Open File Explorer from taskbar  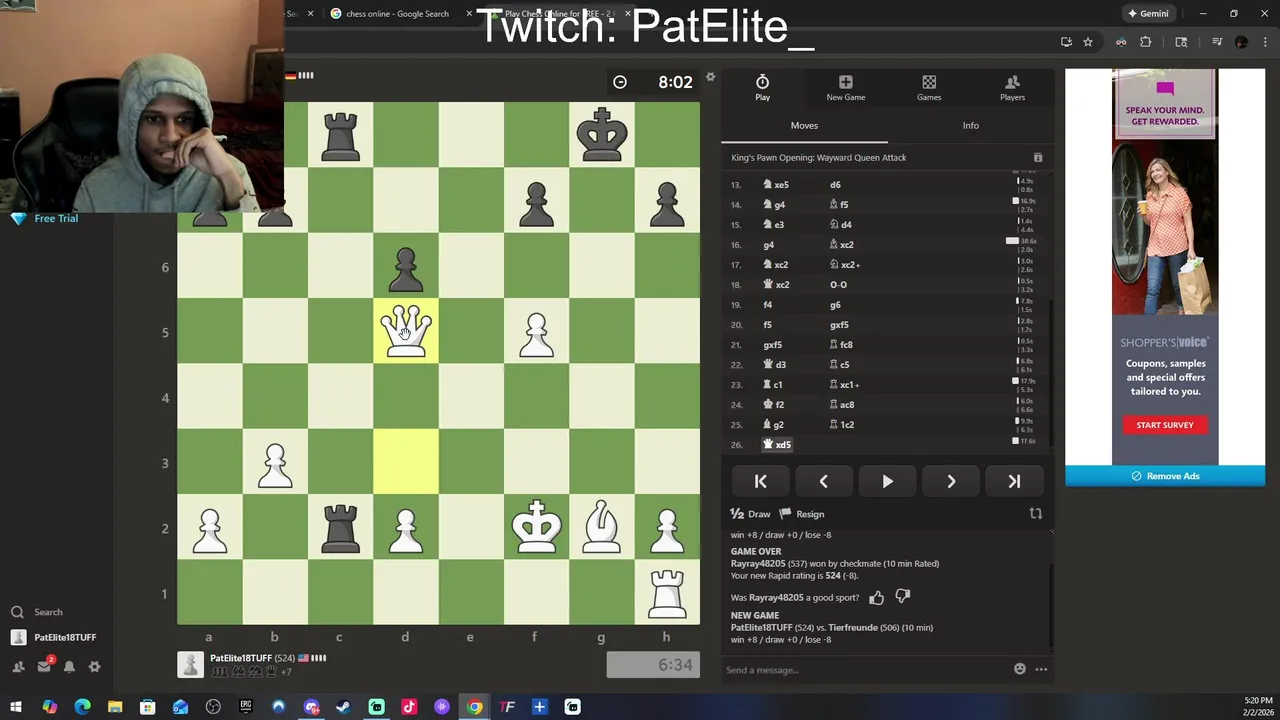coord(115,707)
